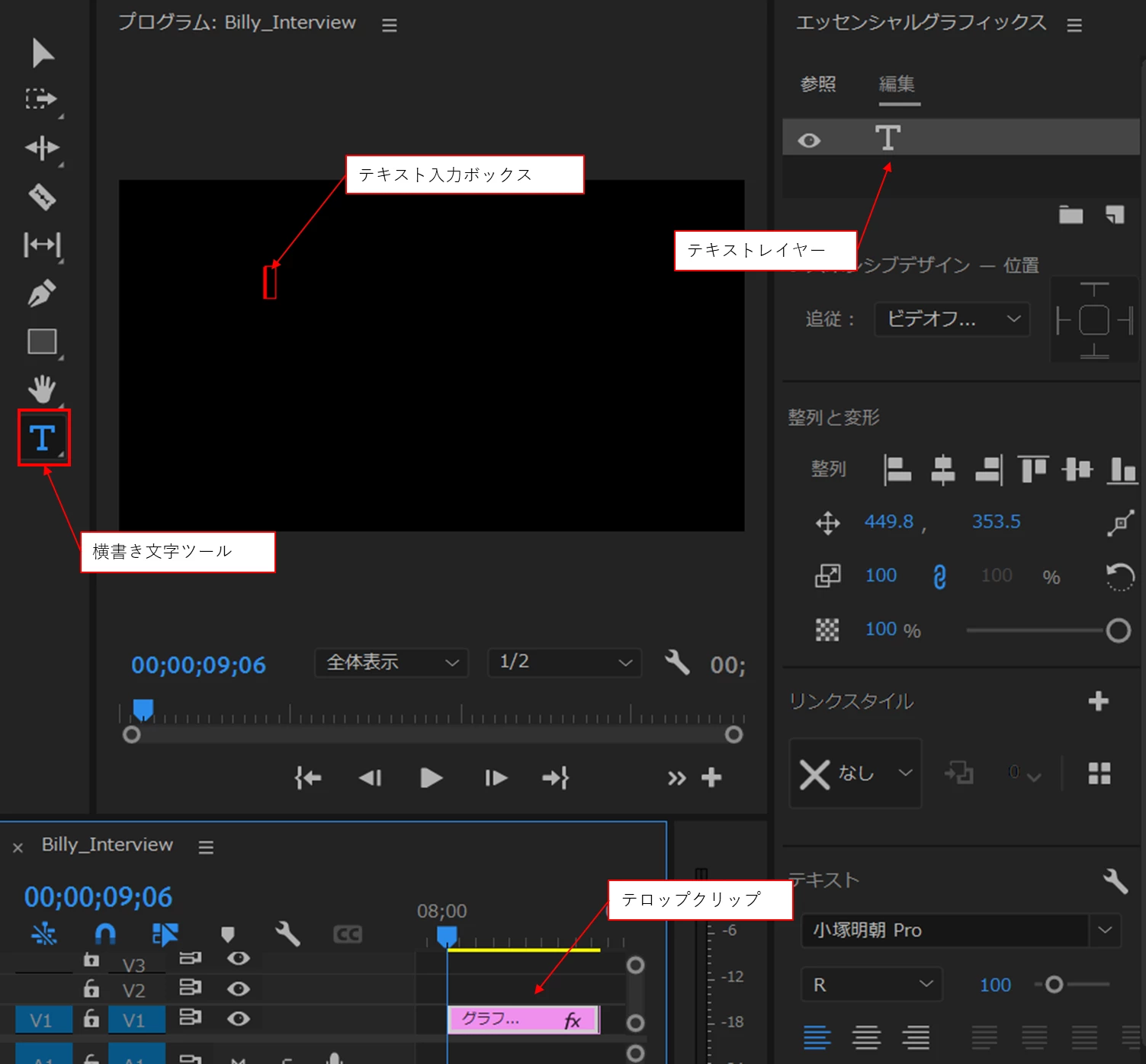Align vertical center icon
1146x1064 pixels.
1077,469
